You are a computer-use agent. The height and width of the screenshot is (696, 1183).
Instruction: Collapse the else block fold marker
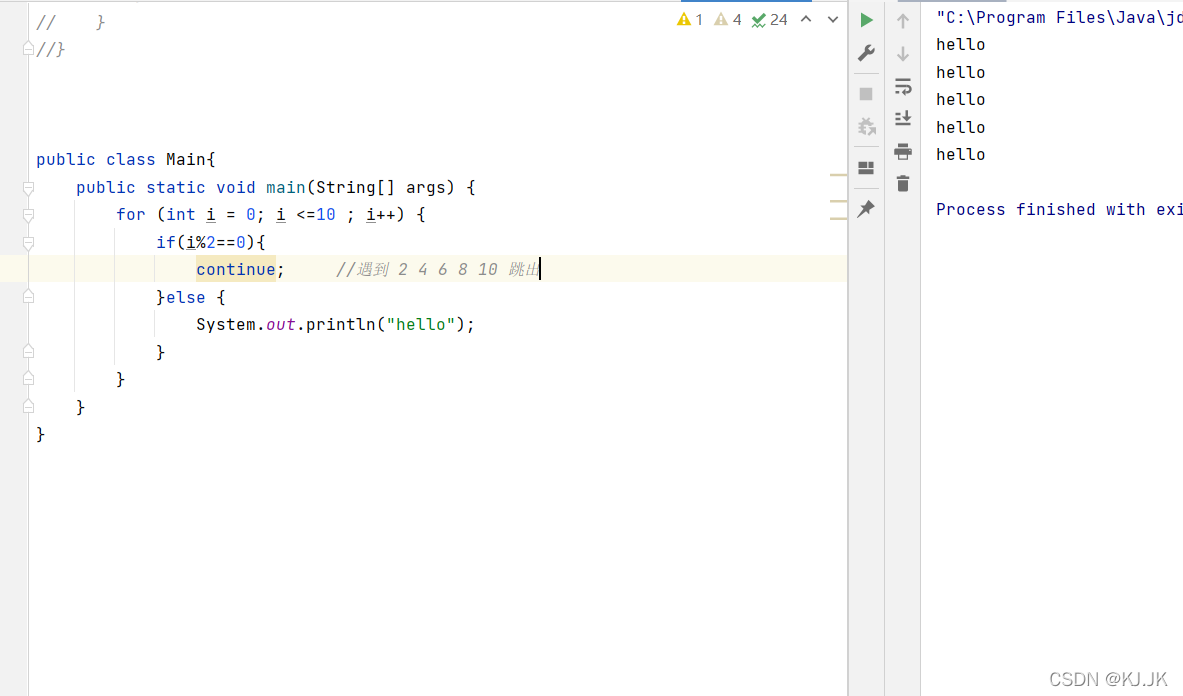click(x=28, y=297)
